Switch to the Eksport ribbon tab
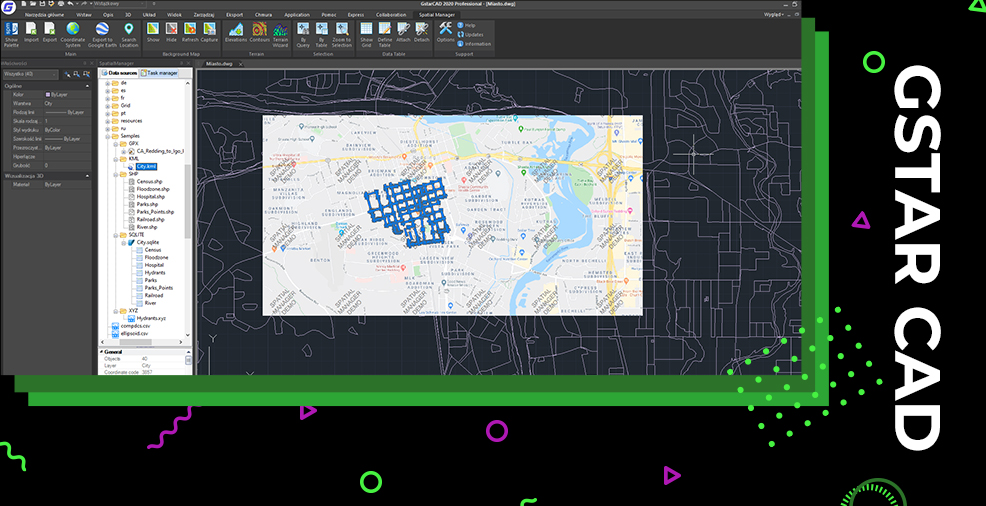Viewport: 986px width, 506px height. pos(235,14)
